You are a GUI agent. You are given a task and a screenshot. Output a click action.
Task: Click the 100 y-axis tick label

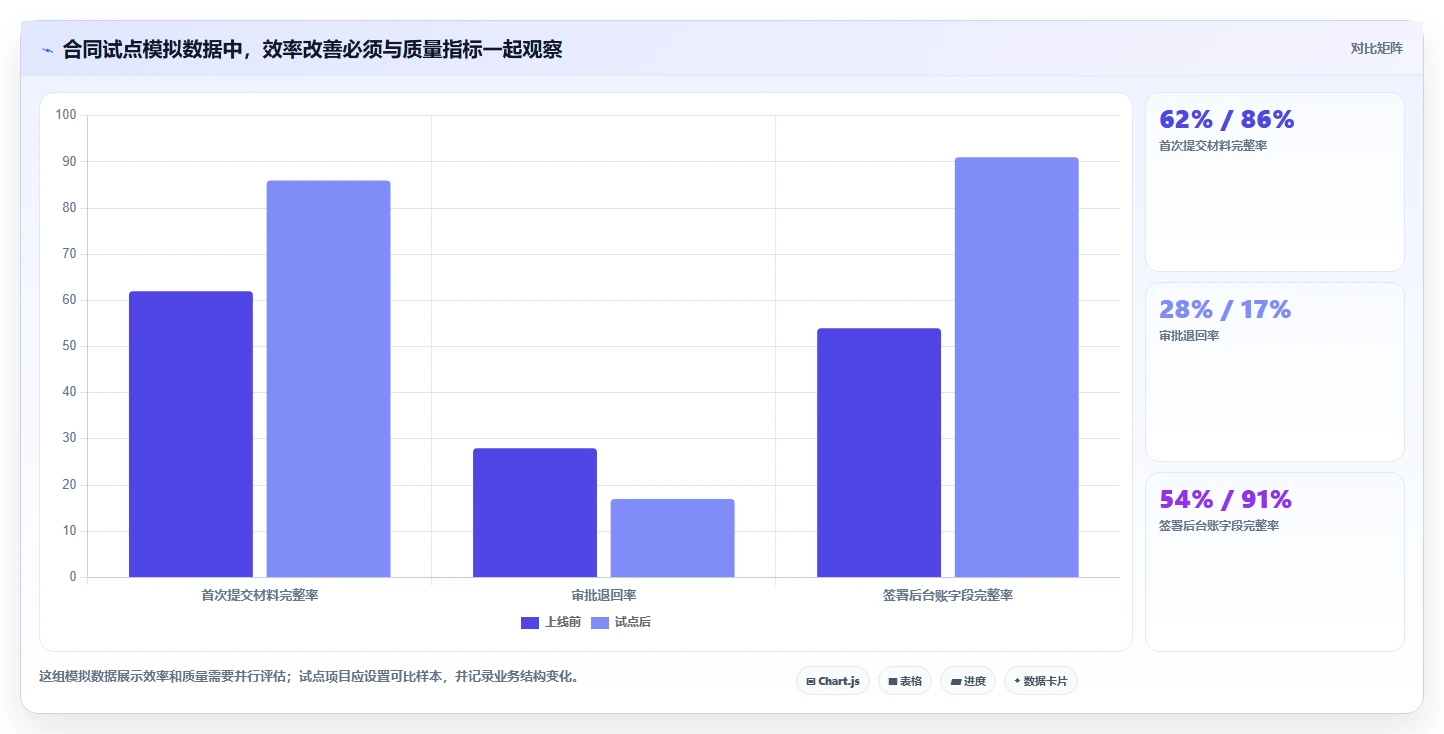click(66, 115)
